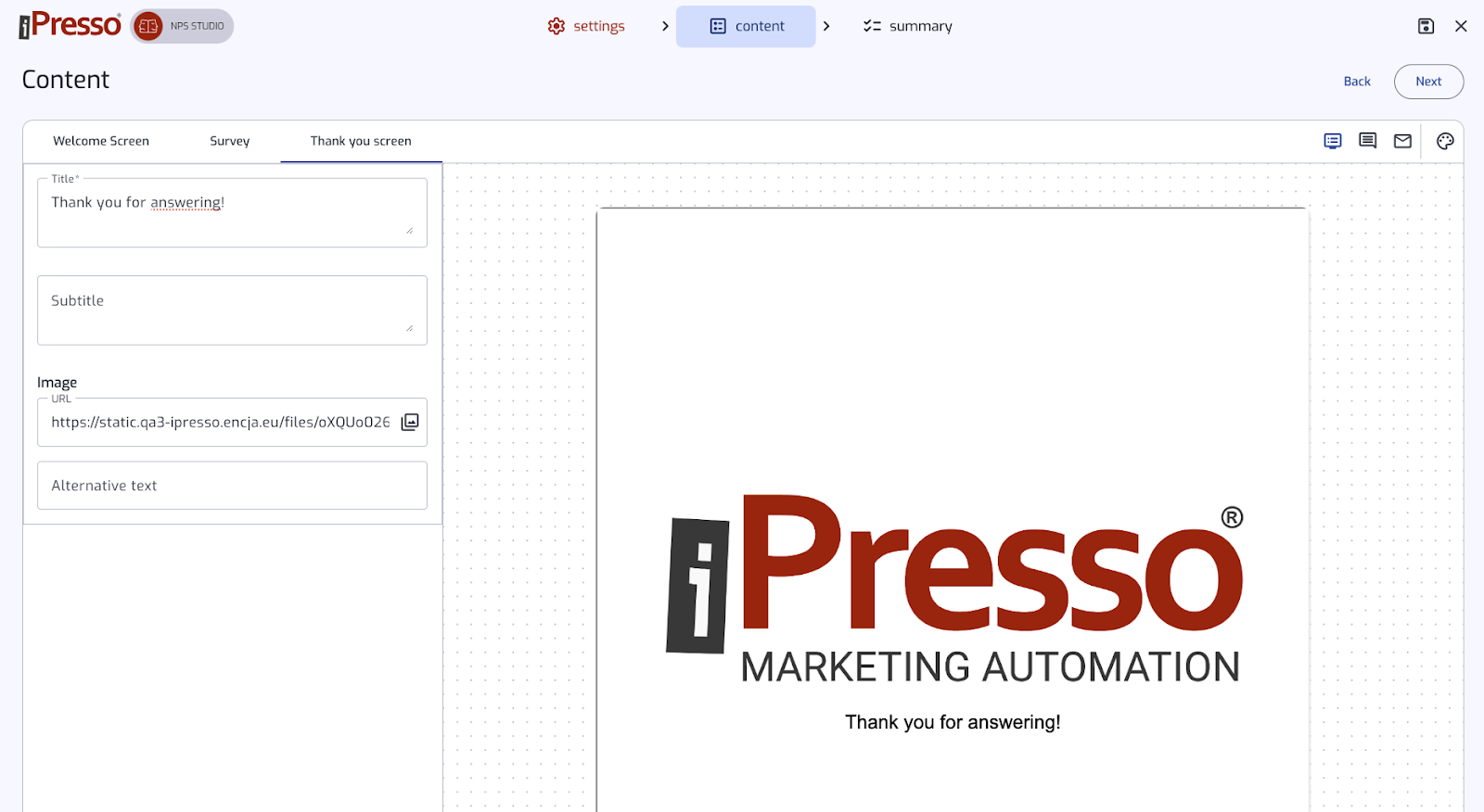The width and height of the screenshot is (1484, 812).
Task: Click the content step icon
Action: coord(718,26)
